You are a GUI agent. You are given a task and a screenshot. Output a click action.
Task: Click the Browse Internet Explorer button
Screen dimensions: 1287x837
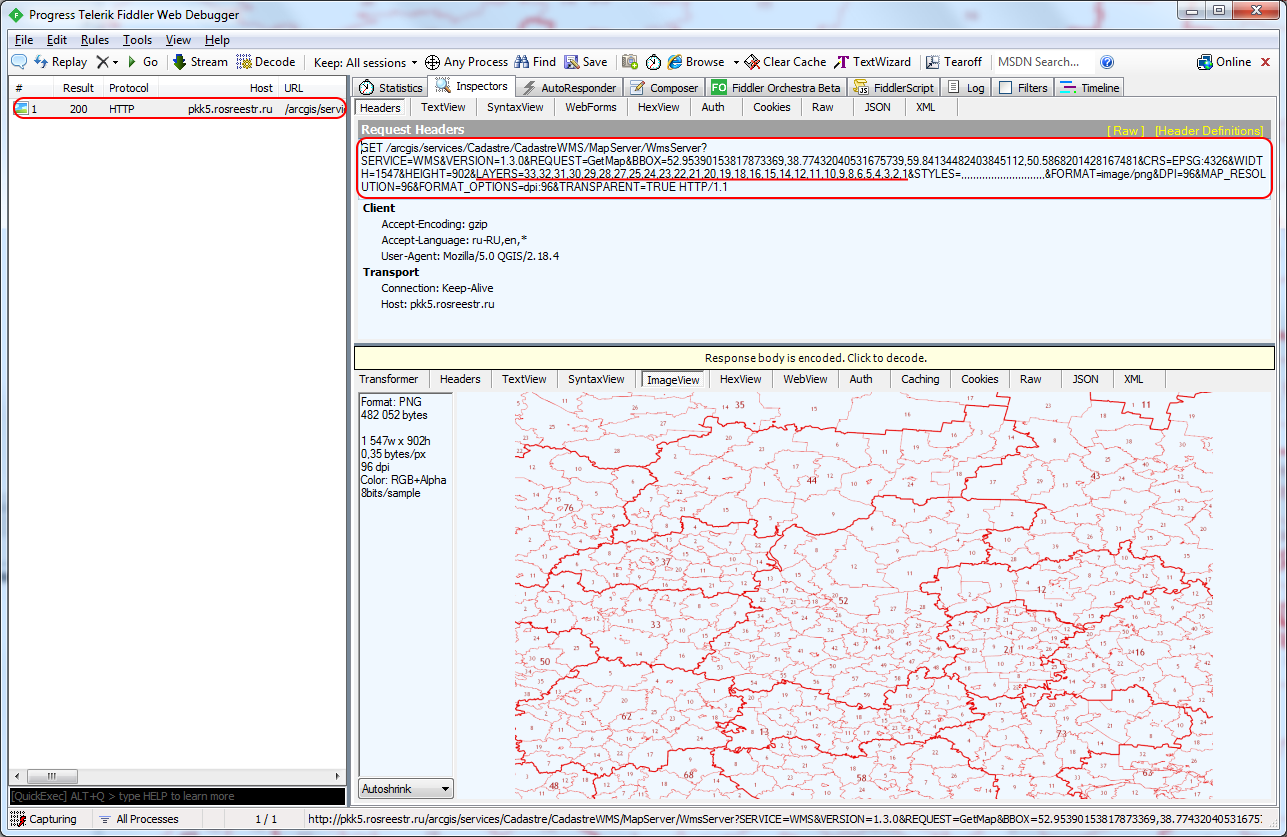pos(696,62)
